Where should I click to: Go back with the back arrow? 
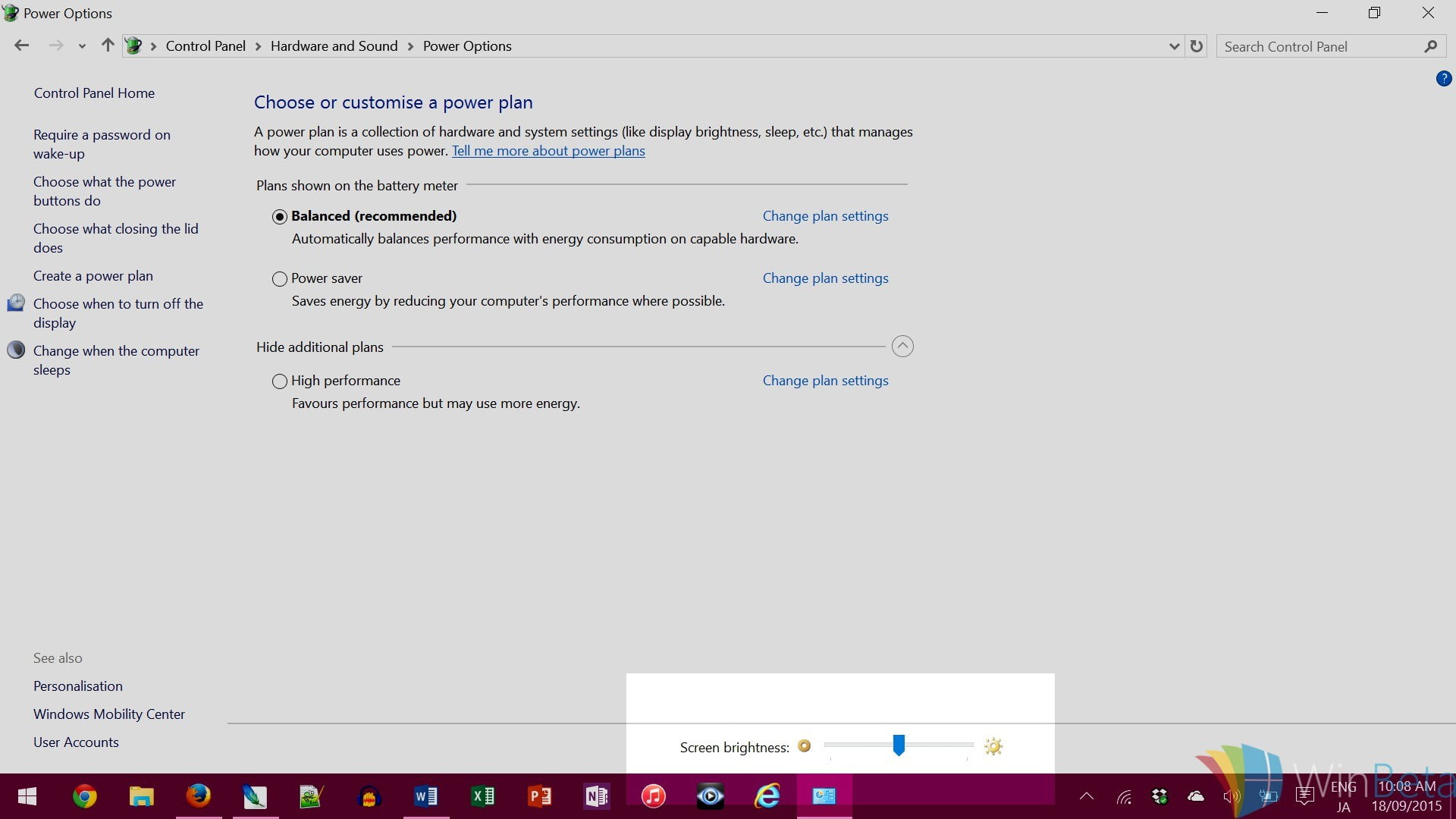coord(21,46)
